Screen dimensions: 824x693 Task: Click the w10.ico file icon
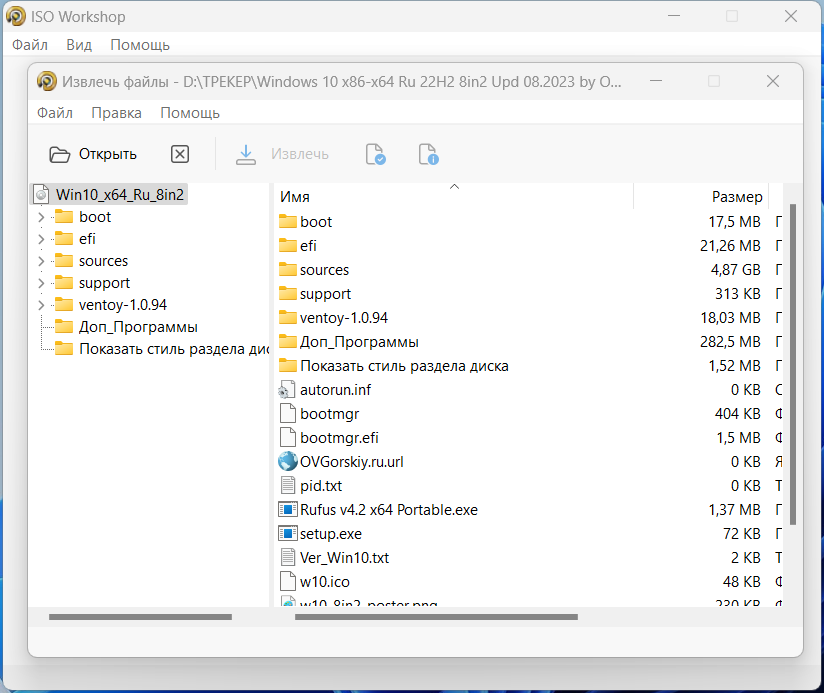point(287,582)
